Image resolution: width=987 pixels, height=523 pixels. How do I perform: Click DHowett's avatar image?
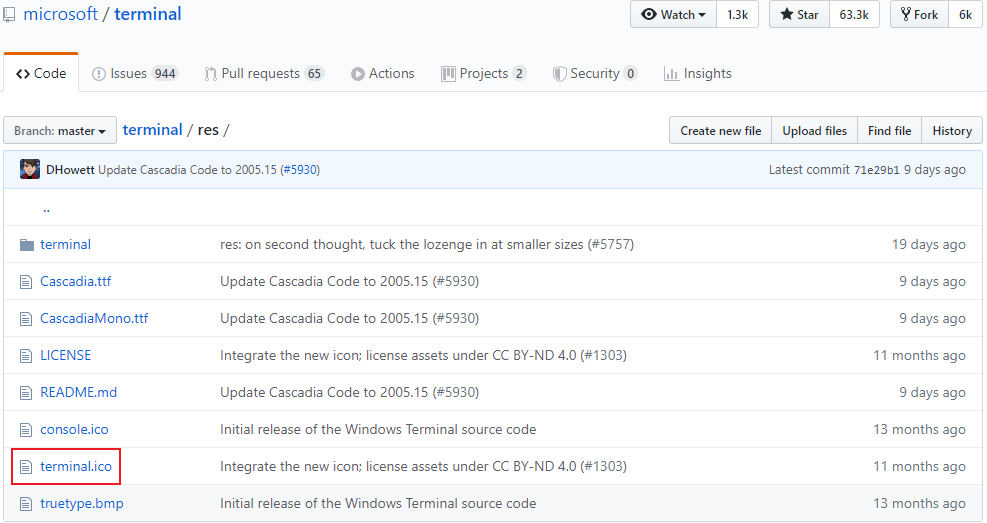pos(30,169)
